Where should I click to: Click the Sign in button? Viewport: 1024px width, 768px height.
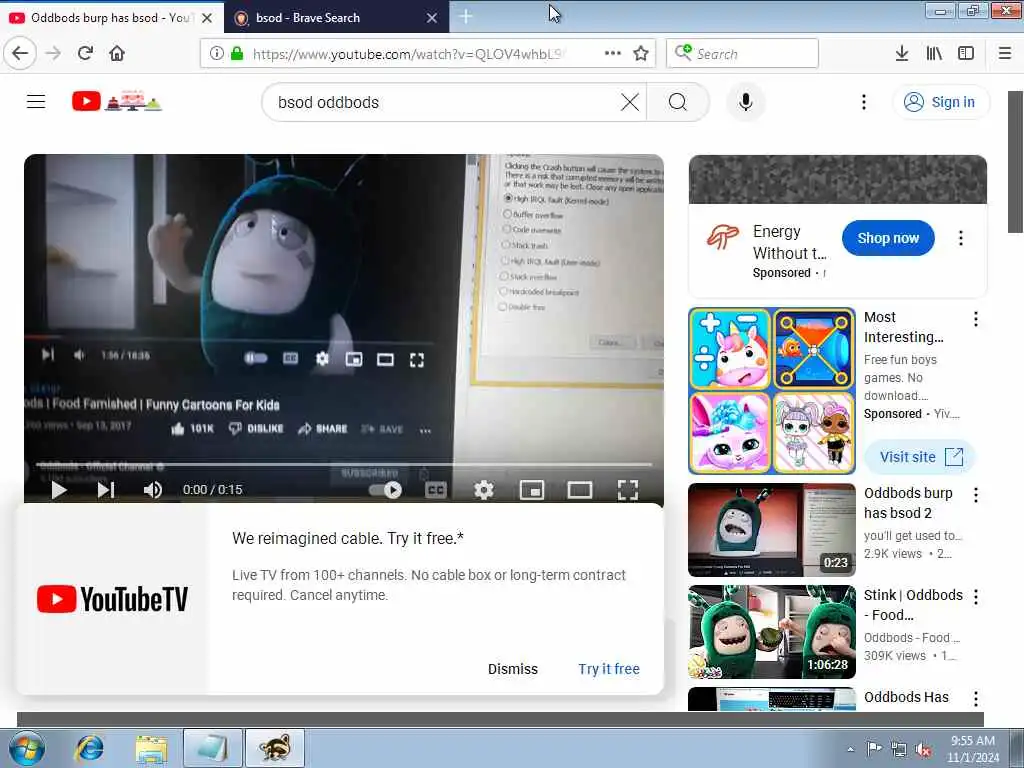click(940, 102)
